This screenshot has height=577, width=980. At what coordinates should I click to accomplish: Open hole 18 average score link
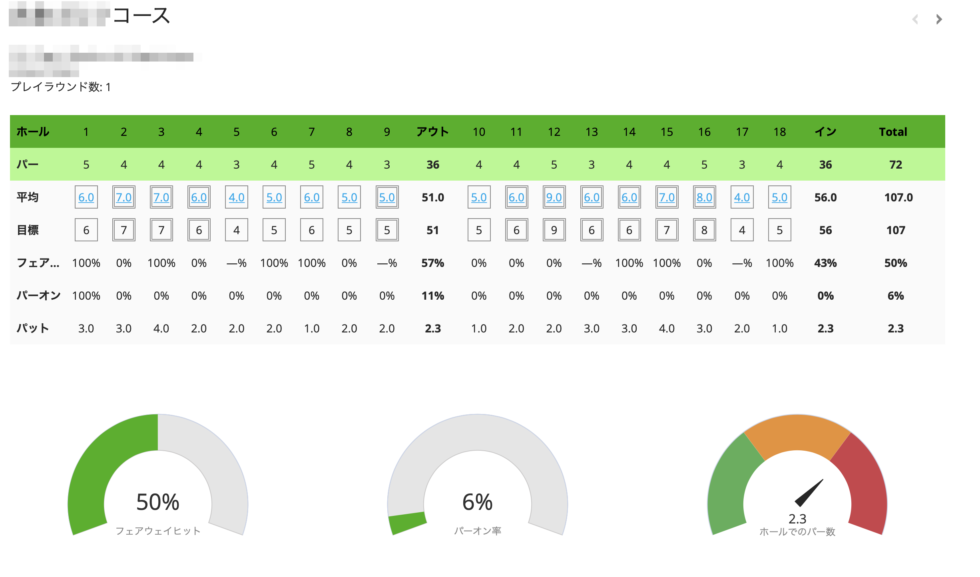tap(780, 198)
